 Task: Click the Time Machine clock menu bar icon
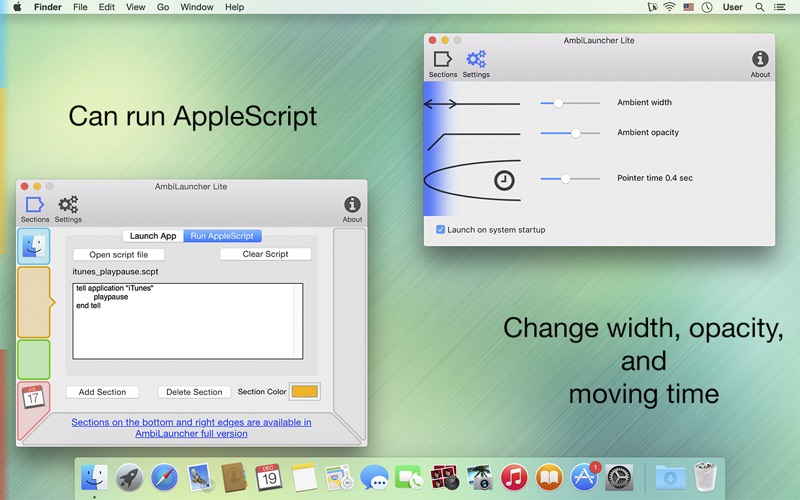(707, 7)
